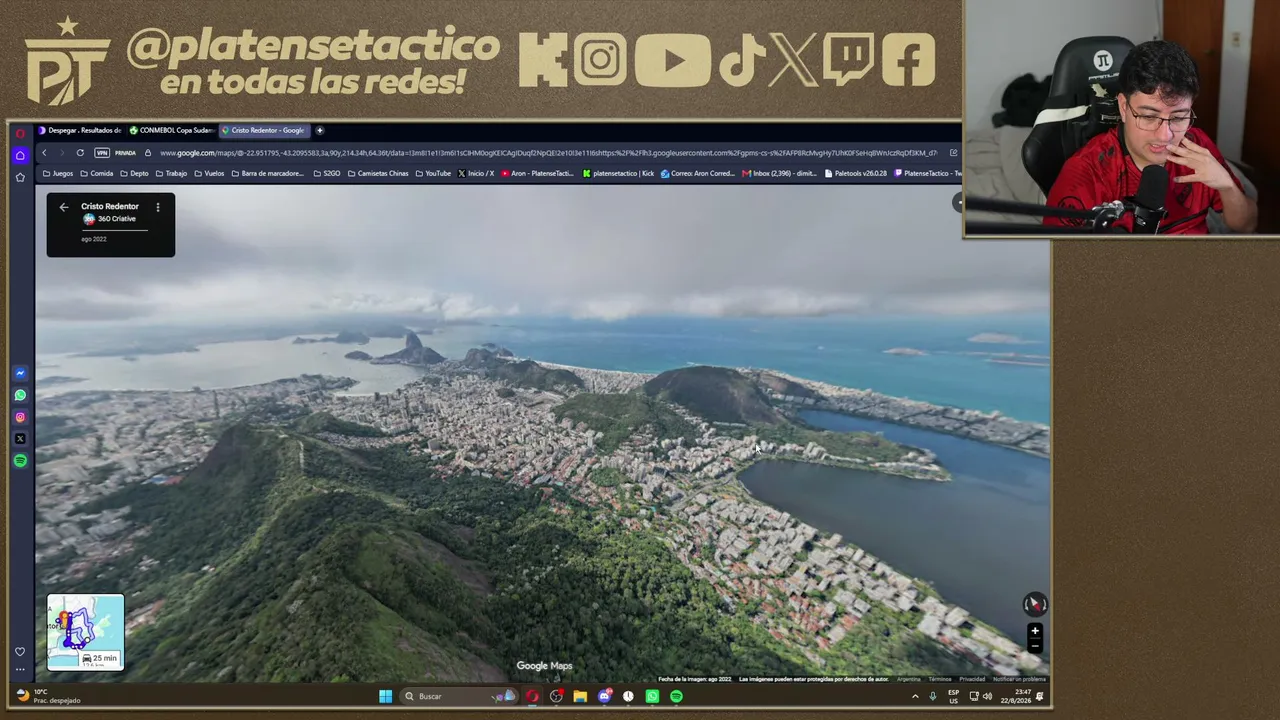Open WhatsApp in the Opera sidebar
1280x720 pixels.
tap(20, 395)
